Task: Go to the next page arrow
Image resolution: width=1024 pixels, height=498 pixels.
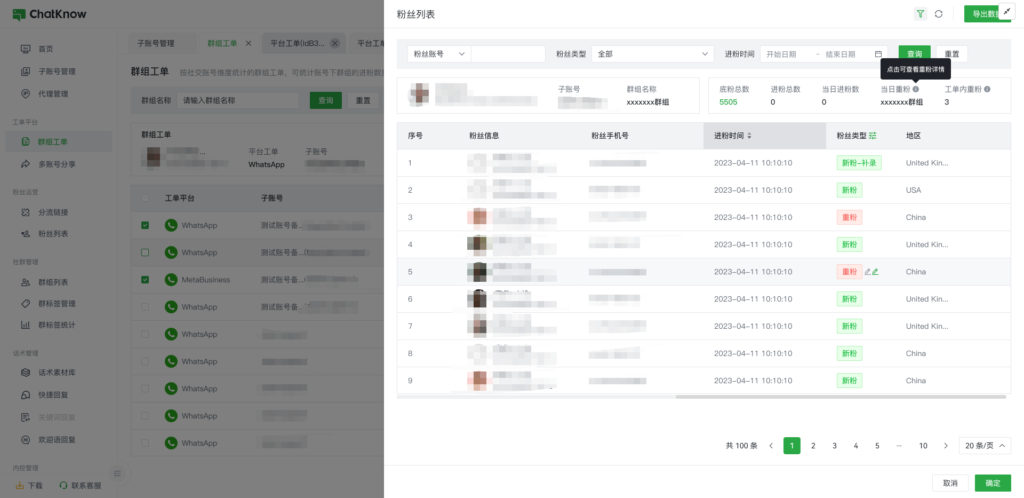Action: (946, 446)
